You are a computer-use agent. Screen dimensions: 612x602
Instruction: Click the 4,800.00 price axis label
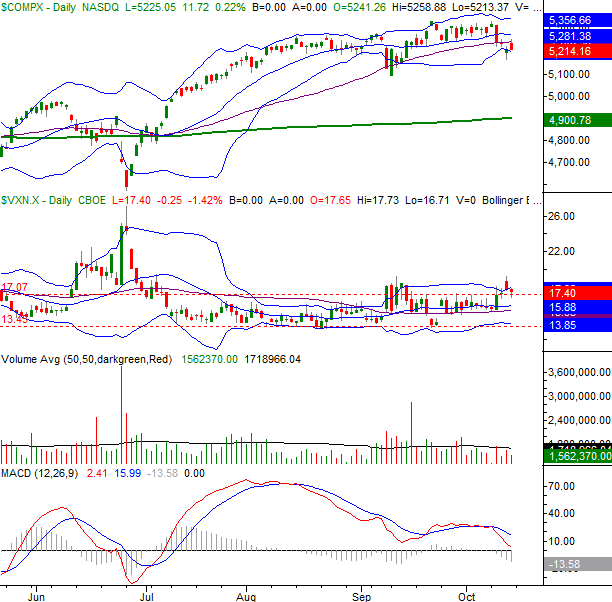(569, 140)
